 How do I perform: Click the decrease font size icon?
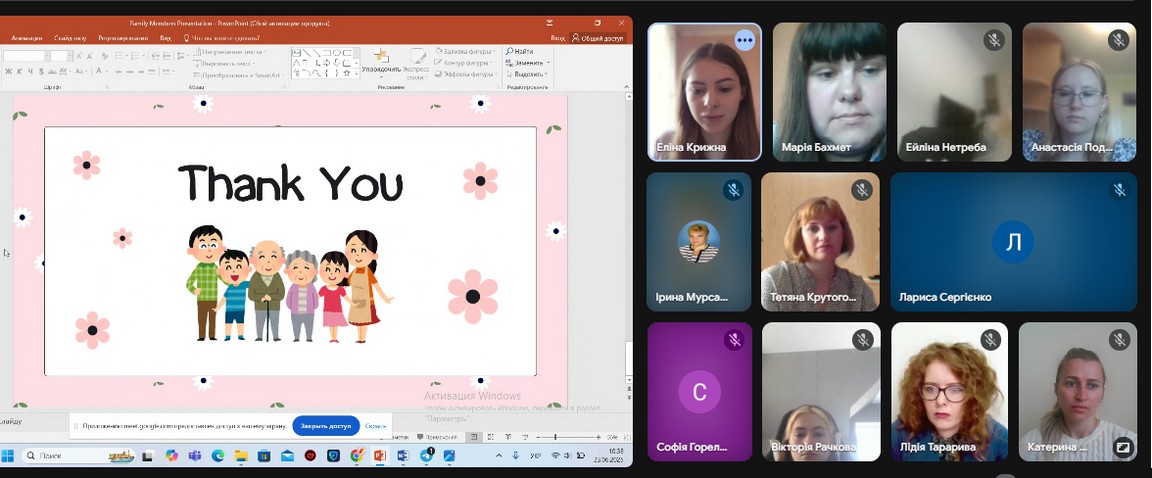[90, 56]
